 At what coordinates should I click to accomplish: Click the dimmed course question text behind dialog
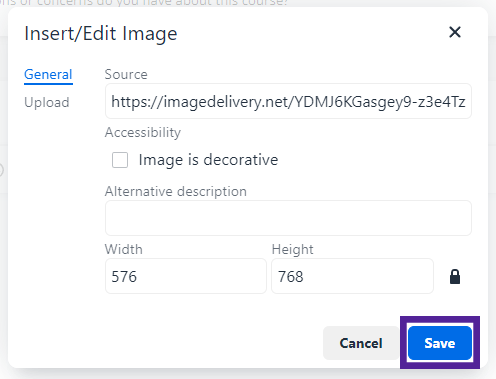[143, 3]
